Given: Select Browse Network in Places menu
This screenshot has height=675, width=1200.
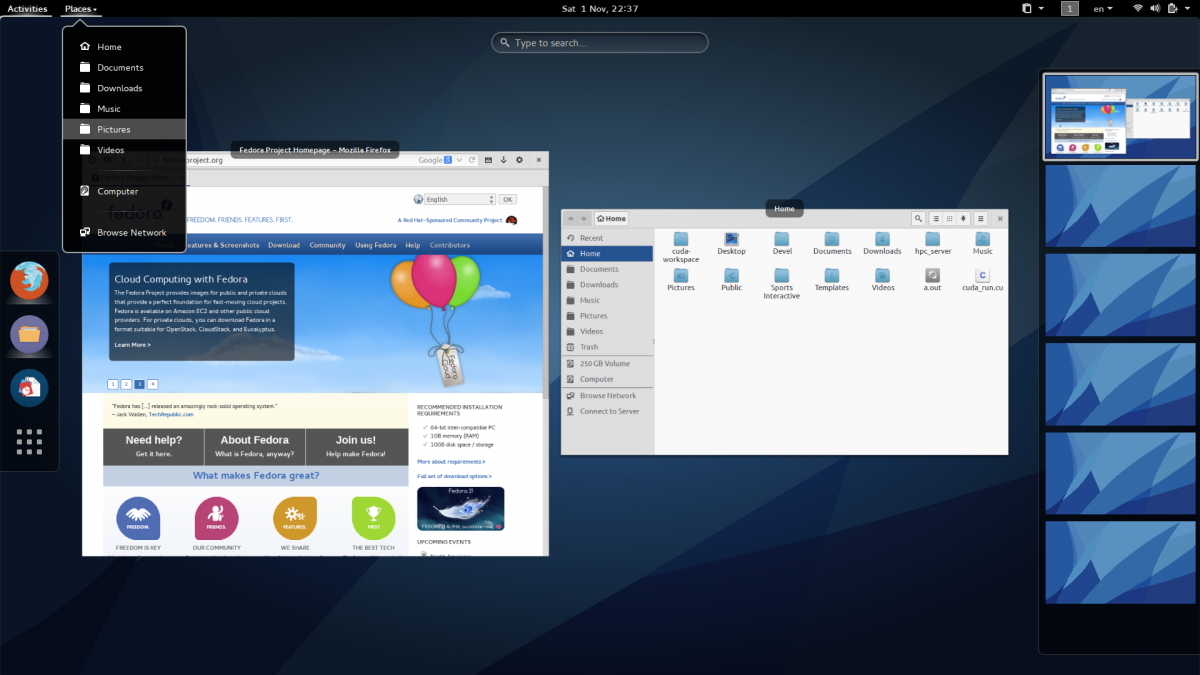Looking at the screenshot, I should (124, 232).
